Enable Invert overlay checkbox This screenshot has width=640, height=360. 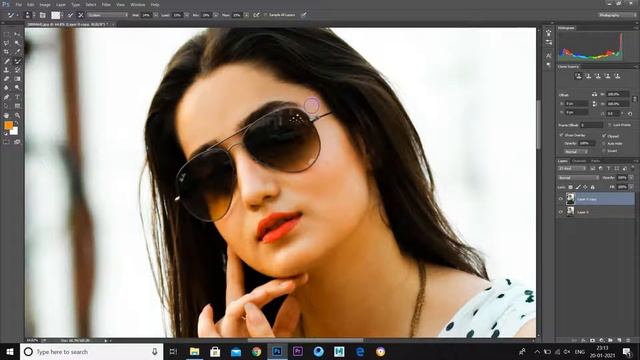click(604, 151)
